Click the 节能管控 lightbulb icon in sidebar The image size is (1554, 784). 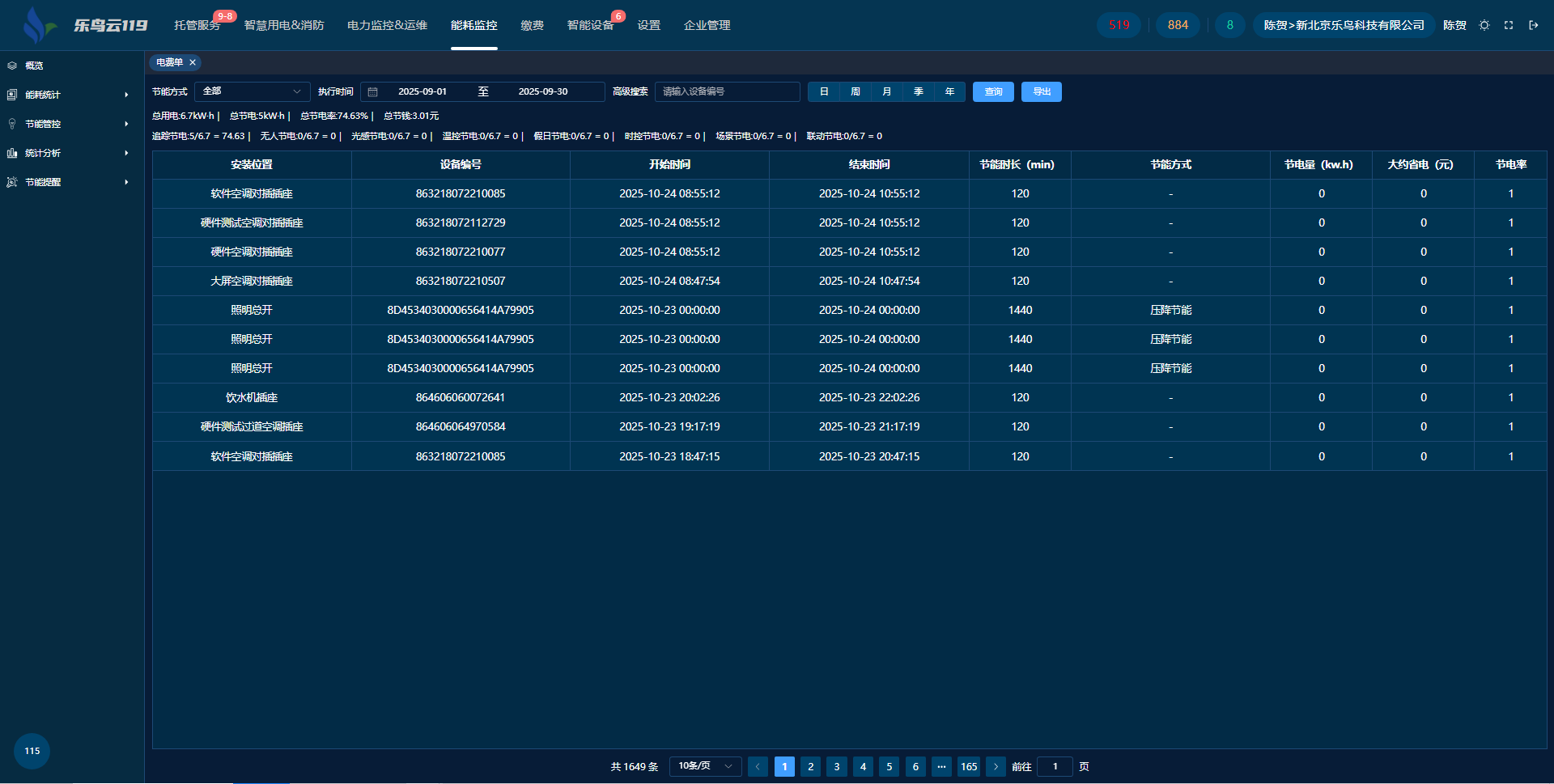coord(12,124)
